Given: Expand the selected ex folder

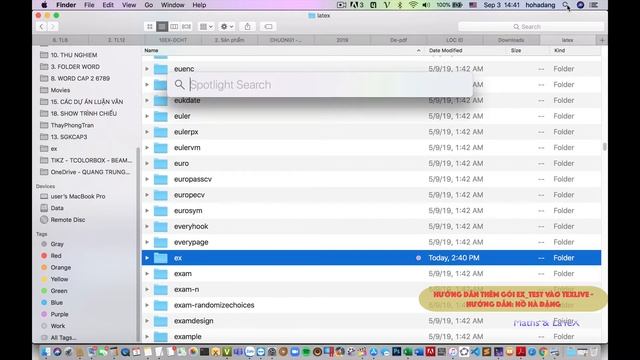Looking at the screenshot, I should (x=147, y=258).
